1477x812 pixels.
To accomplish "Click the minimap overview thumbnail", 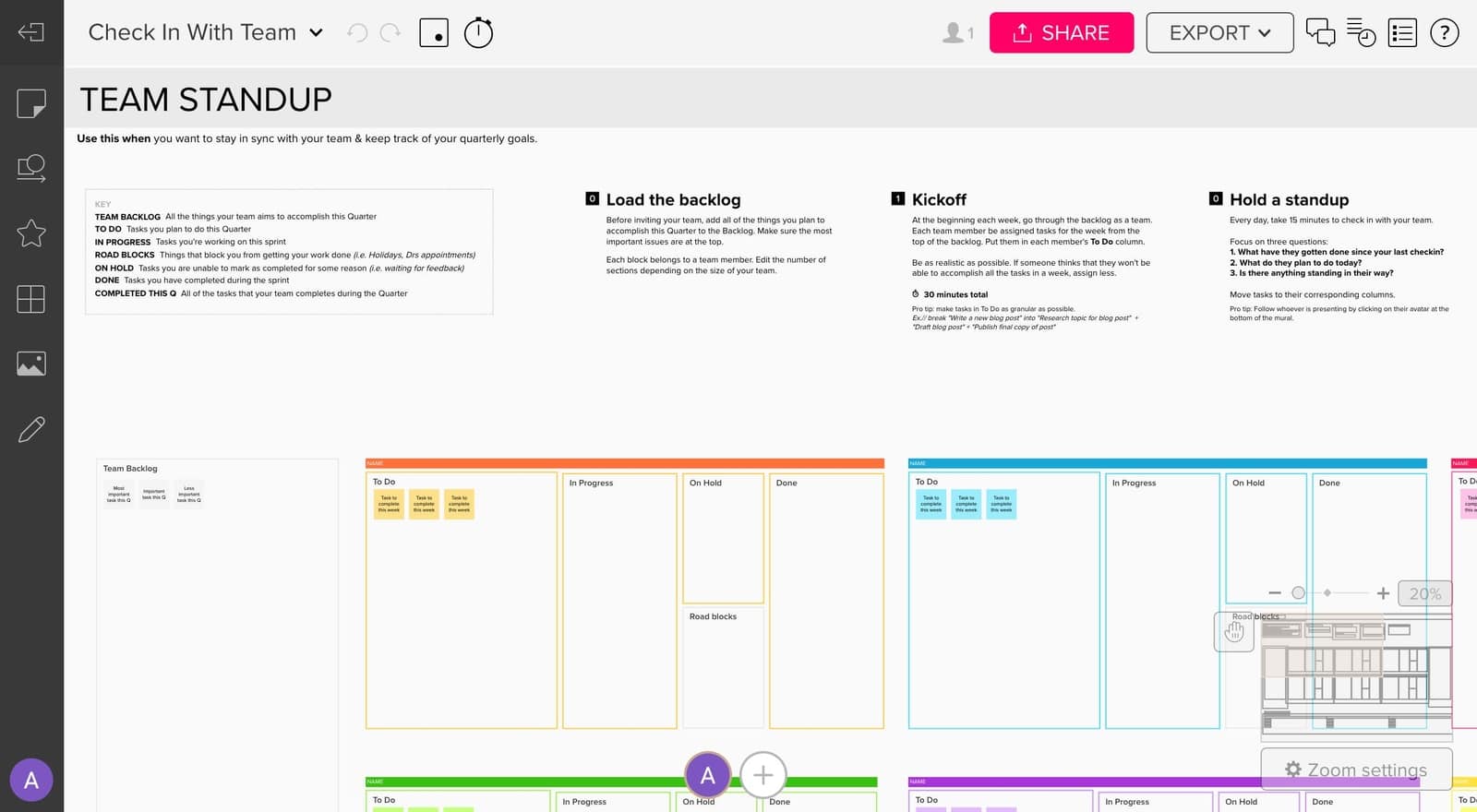I will (1357, 680).
